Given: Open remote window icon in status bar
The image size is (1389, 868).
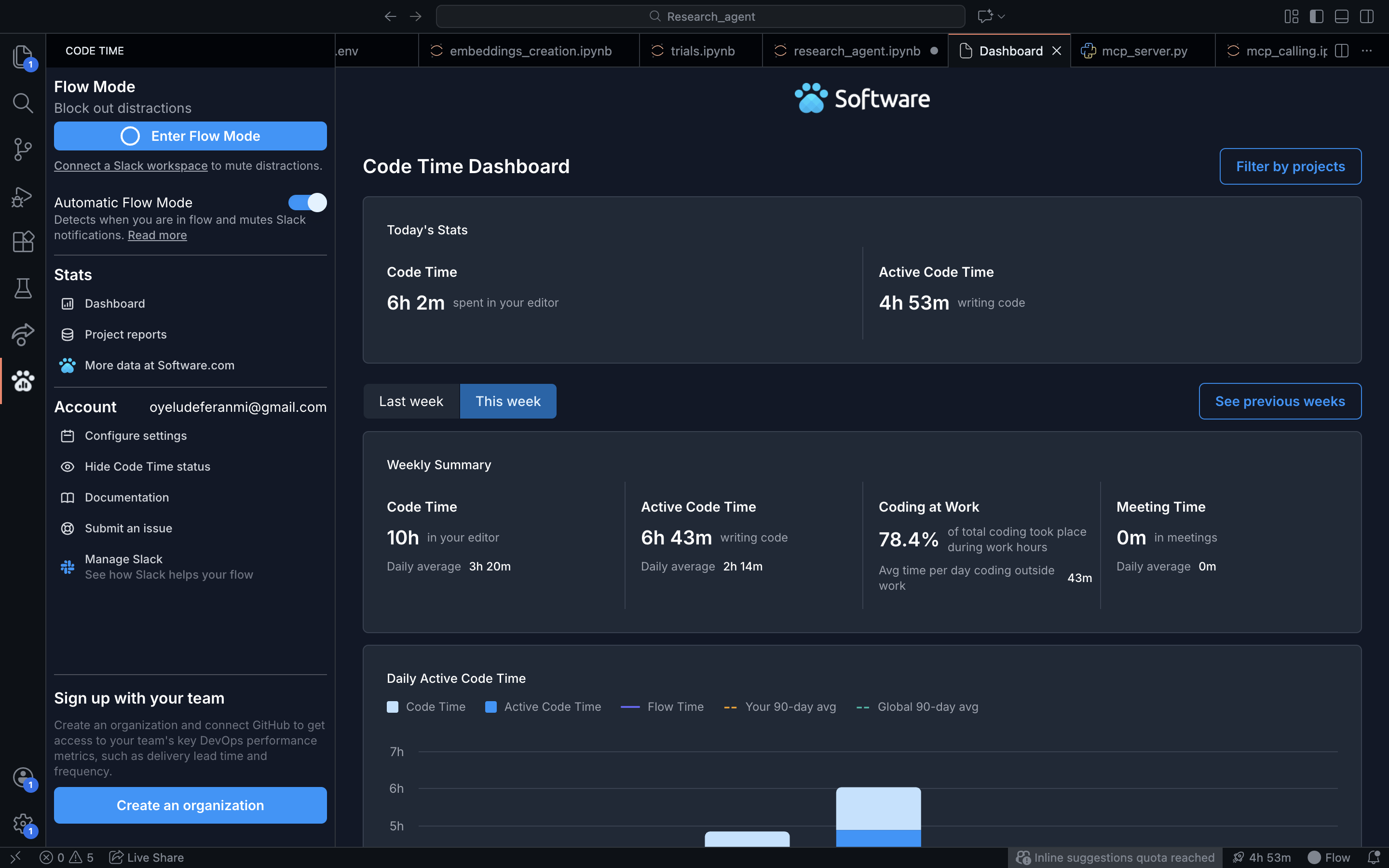Looking at the screenshot, I should pos(15,857).
